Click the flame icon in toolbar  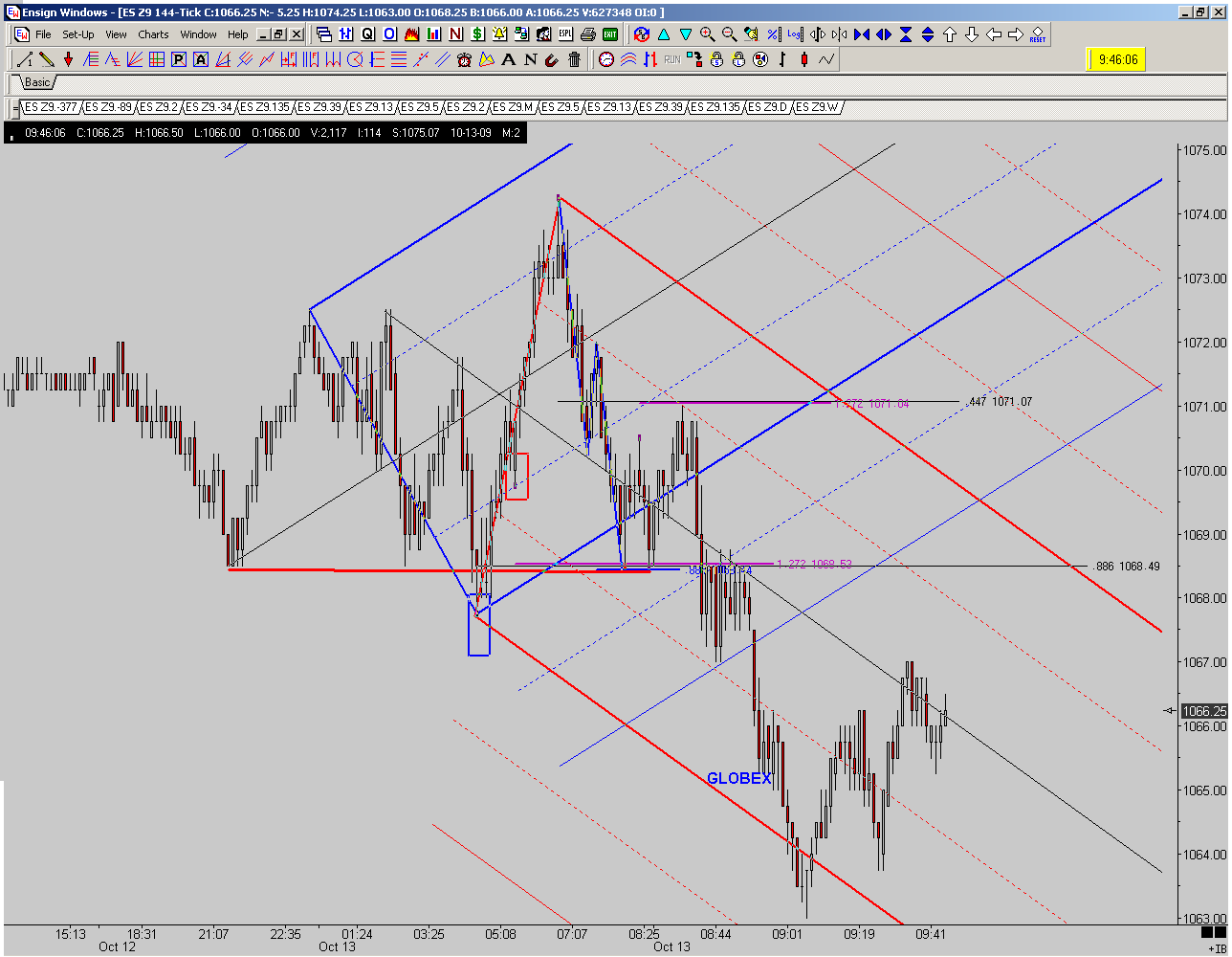pyautogui.click(x=411, y=34)
